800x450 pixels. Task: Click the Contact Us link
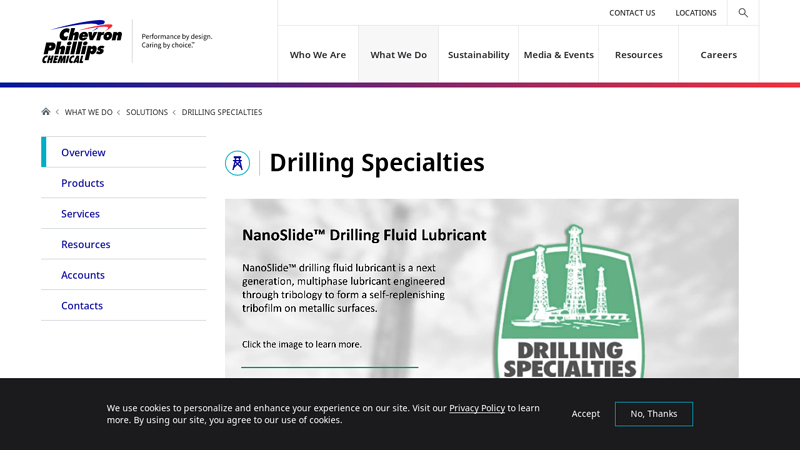(632, 13)
